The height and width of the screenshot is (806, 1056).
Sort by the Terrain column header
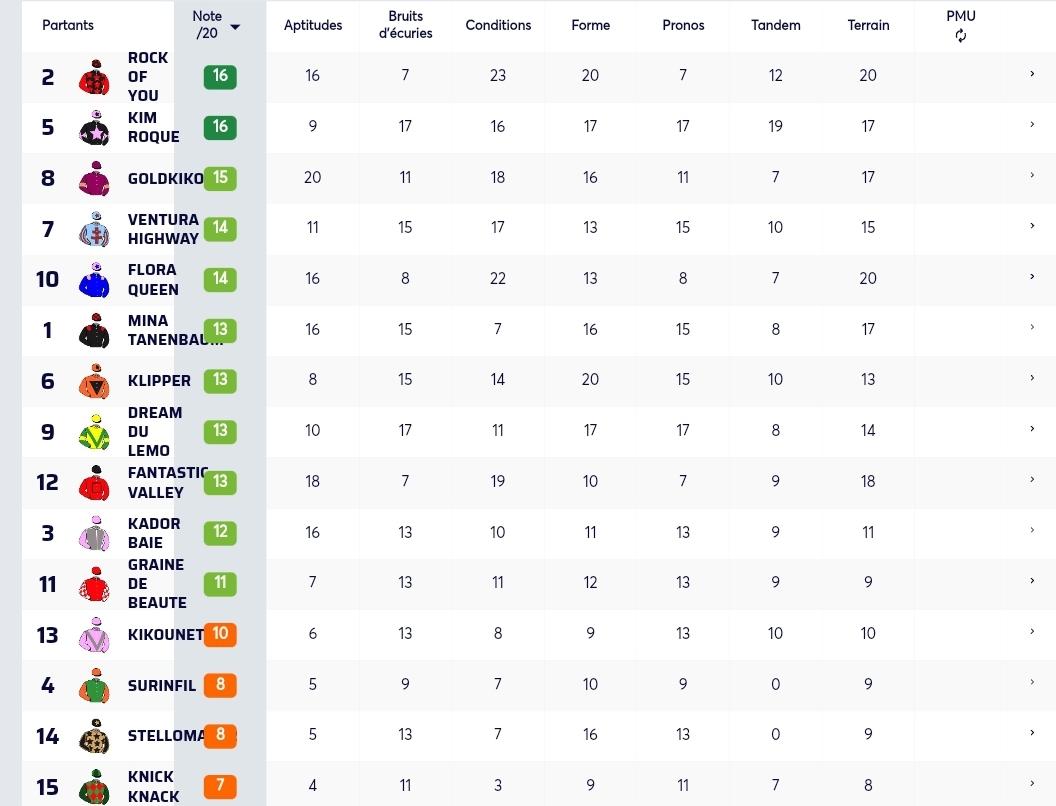tap(868, 25)
